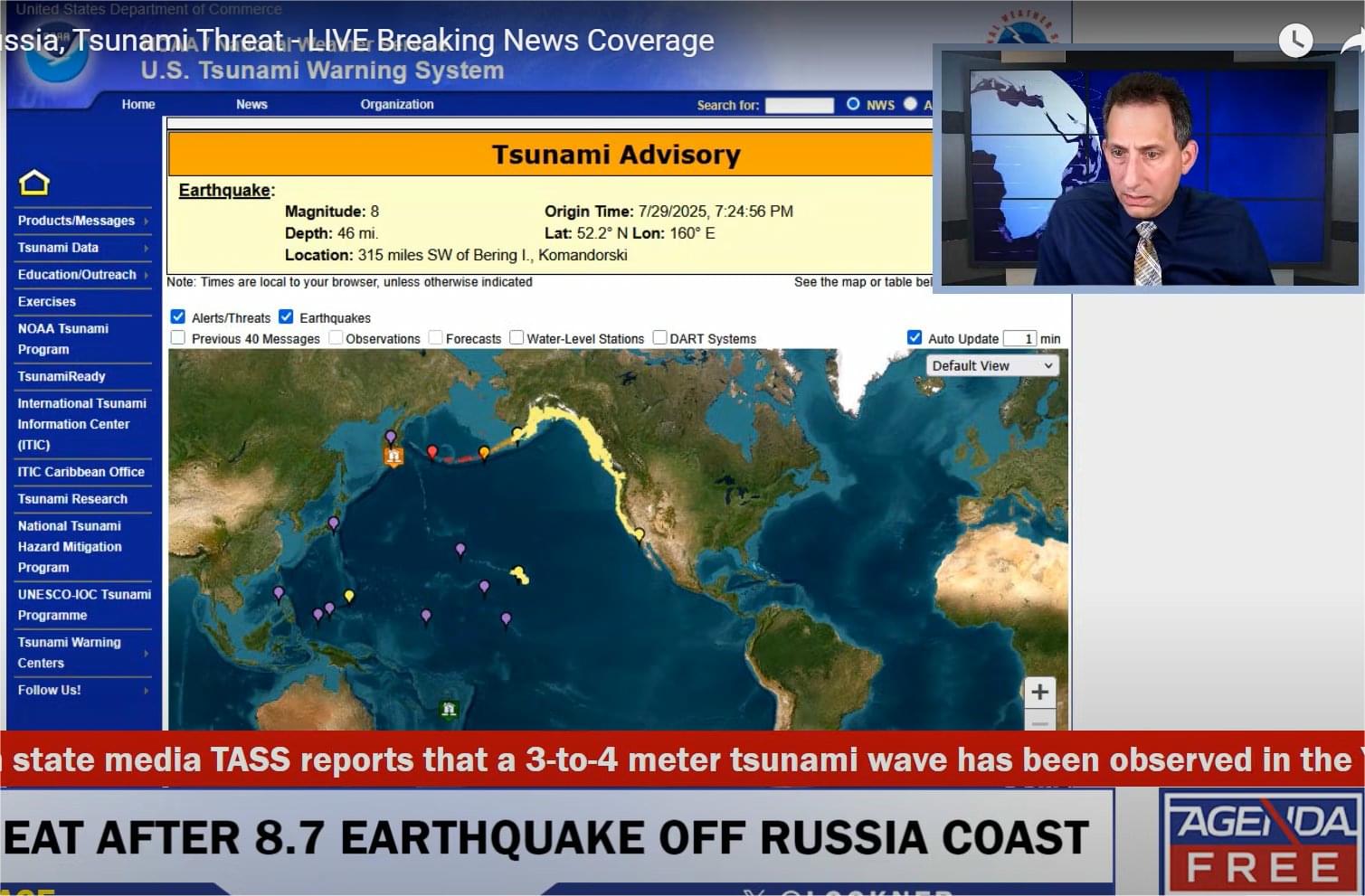Image resolution: width=1365 pixels, height=896 pixels.
Task: Click the video title text overlay
Action: [x=357, y=41]
